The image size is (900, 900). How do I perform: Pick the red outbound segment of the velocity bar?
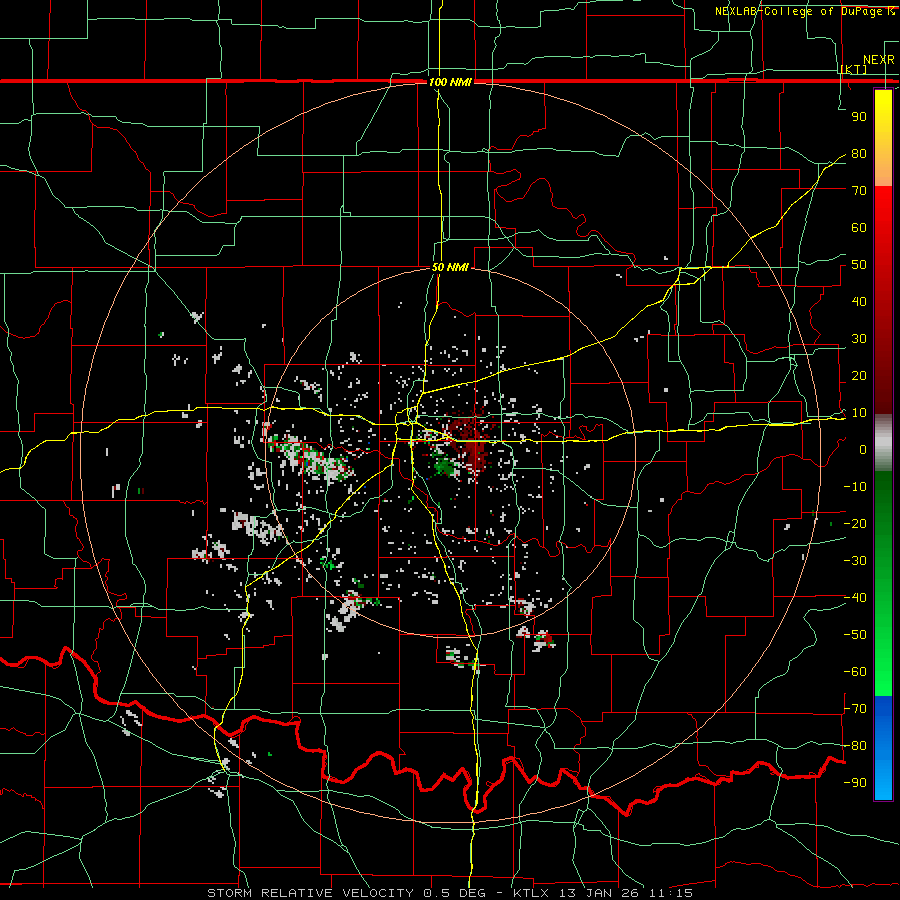[x=883, y=300]
